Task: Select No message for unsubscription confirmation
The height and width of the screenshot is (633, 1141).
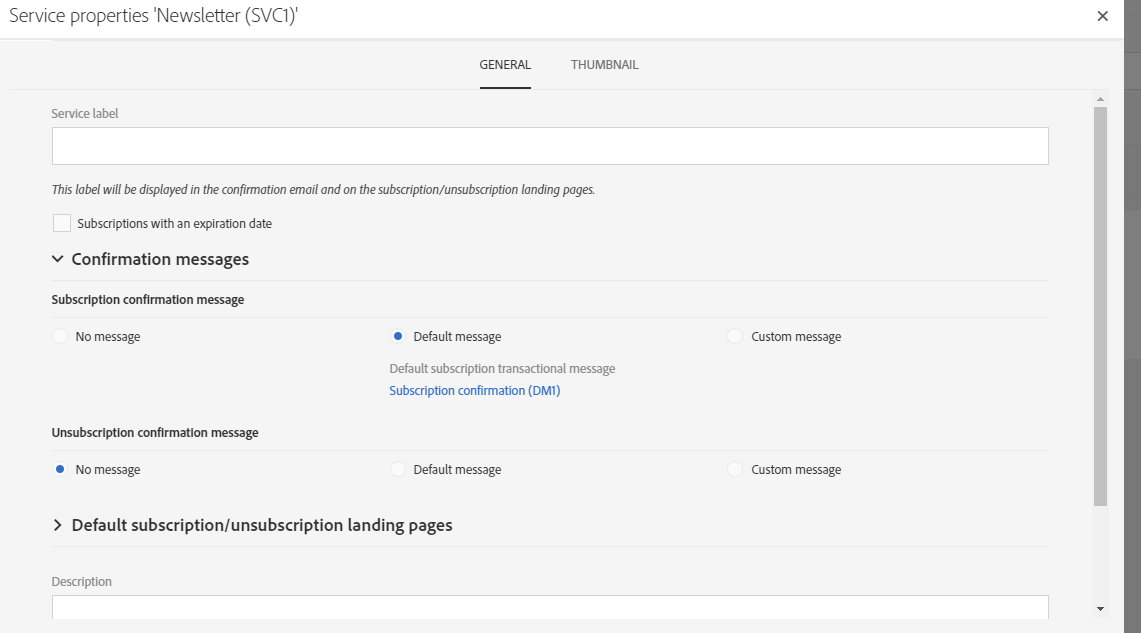Action: [x=61, y=470]
